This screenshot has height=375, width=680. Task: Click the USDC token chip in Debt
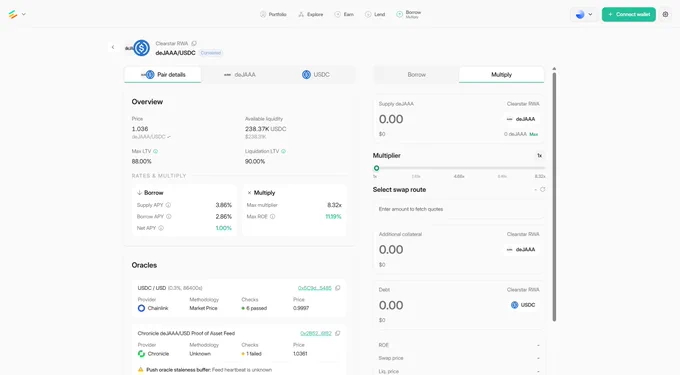523,305
